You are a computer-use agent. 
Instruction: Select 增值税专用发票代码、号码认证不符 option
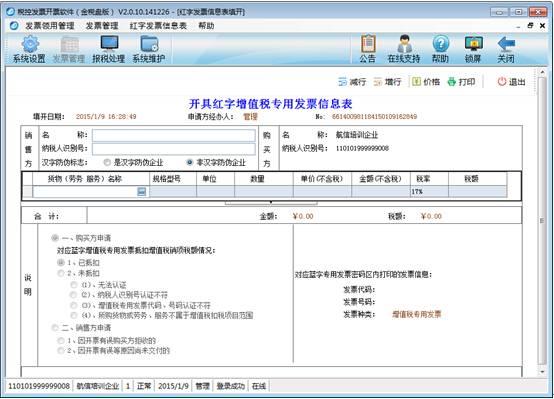[73, 305]
